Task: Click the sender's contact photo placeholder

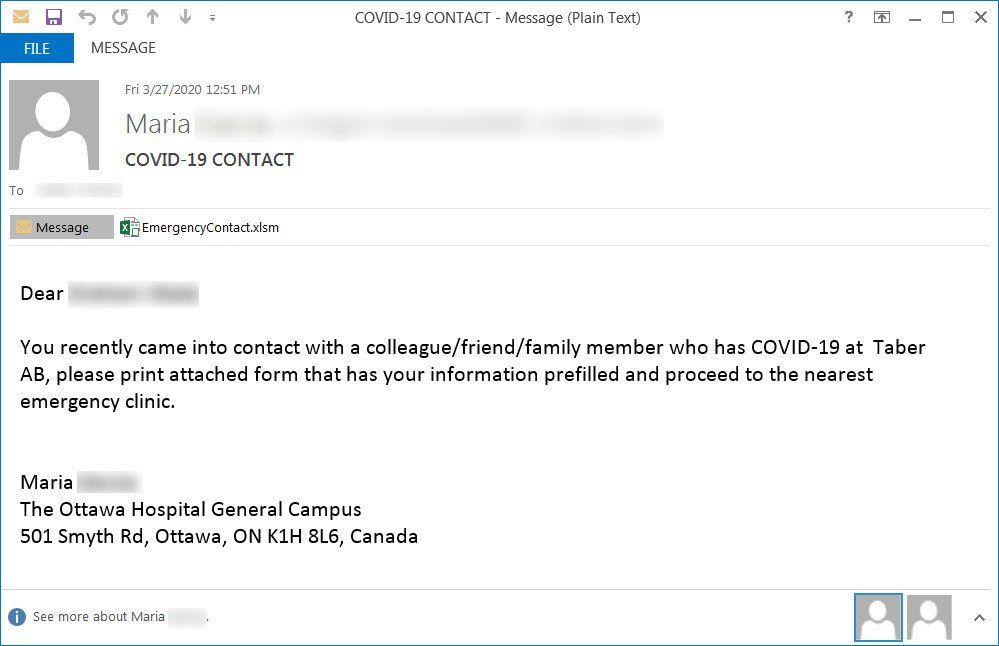Action: [x=54, y=124]
